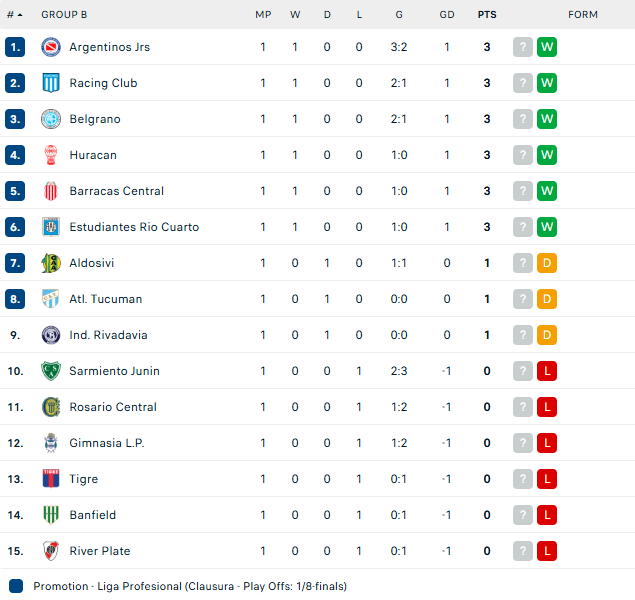Click the Argentinos Jrs team crest
Image resolution: width=635 pixels, height=600 pixels.
pyautogui.click(x=51, y=47)
